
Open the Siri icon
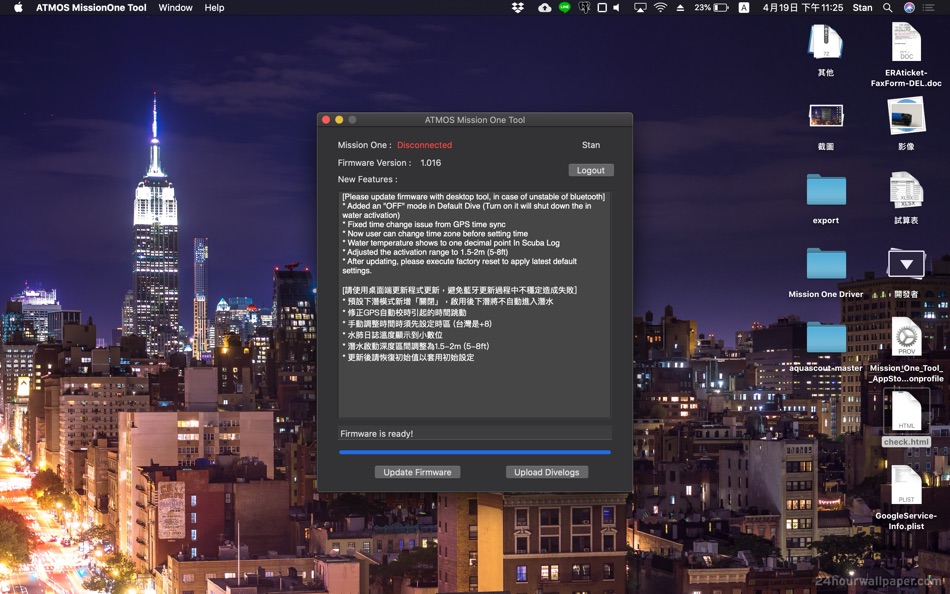pos(909,8)
